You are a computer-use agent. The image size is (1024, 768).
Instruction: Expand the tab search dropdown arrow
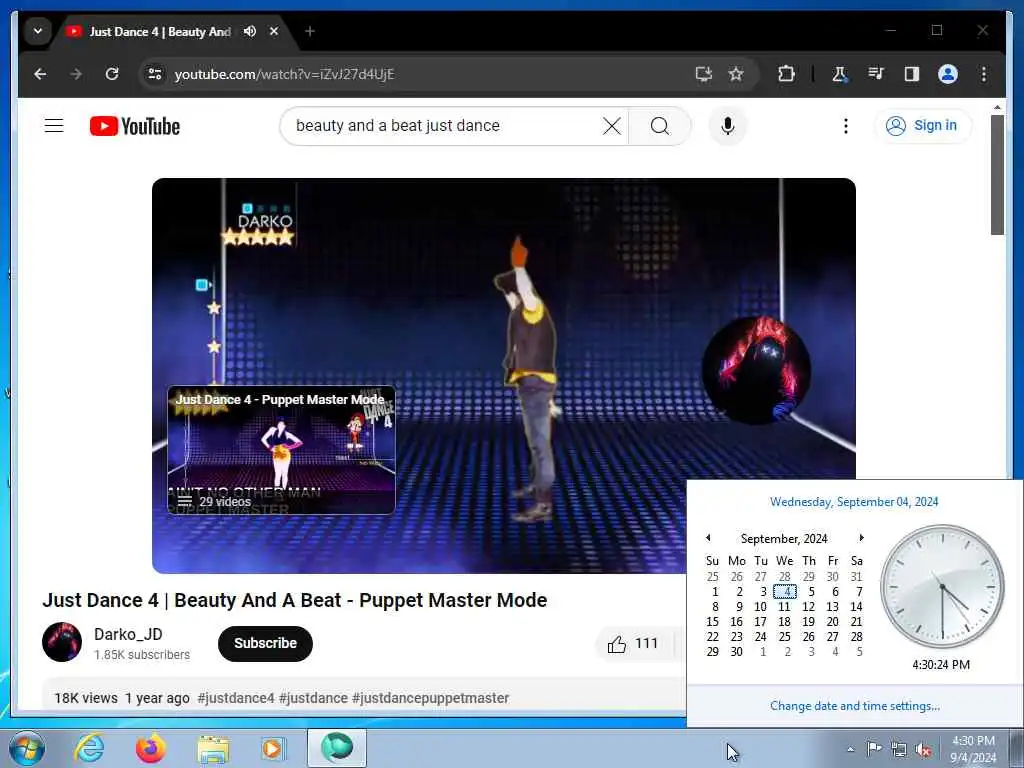38,31
